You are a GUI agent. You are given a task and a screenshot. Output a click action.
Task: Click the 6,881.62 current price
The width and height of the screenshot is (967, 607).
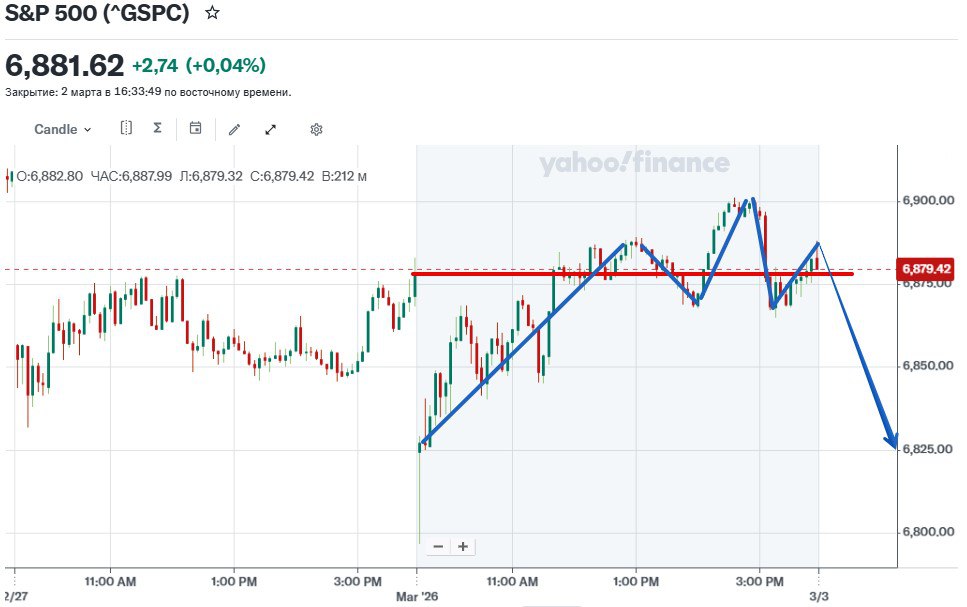click(65, 66)
